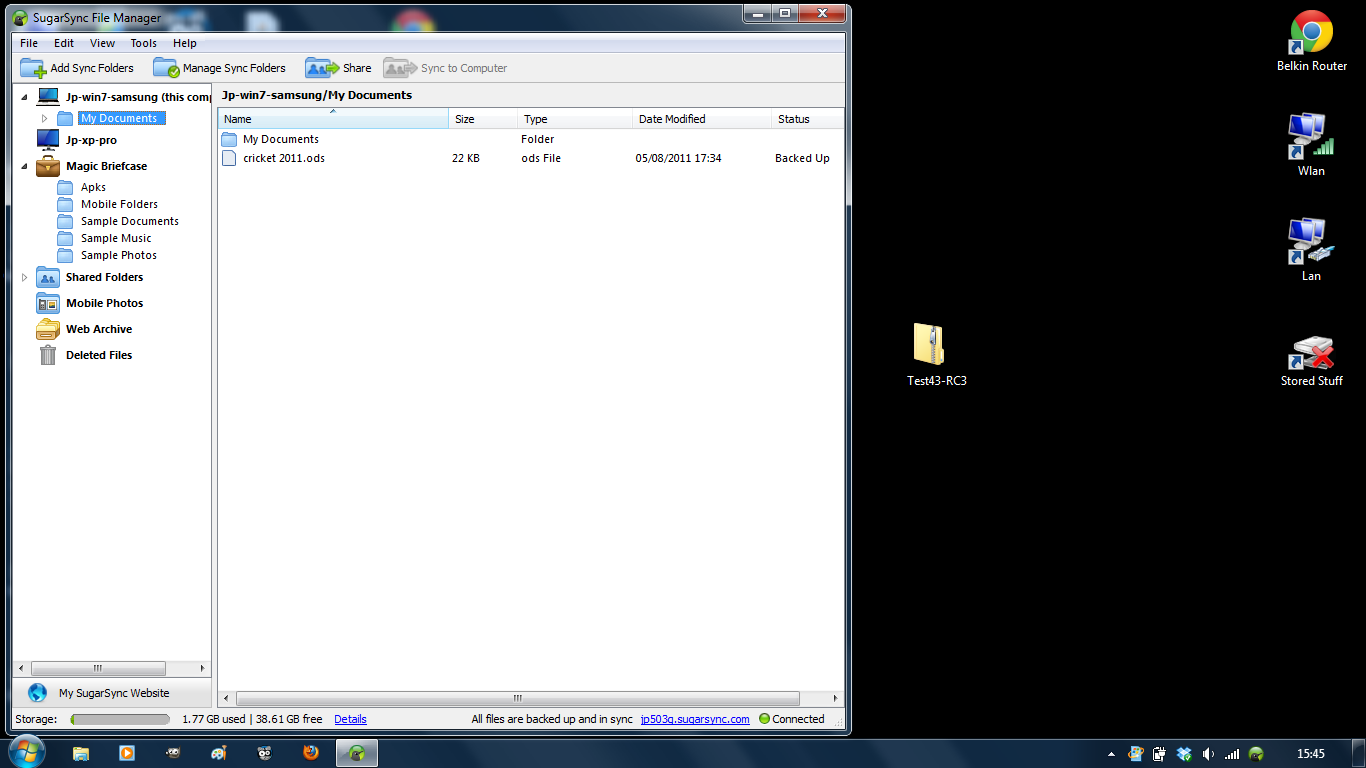The width and height of the screenshot is (1366, 768).
Task: Open Mobile Photos in the sidebar
Action: [x=90, y=303]
